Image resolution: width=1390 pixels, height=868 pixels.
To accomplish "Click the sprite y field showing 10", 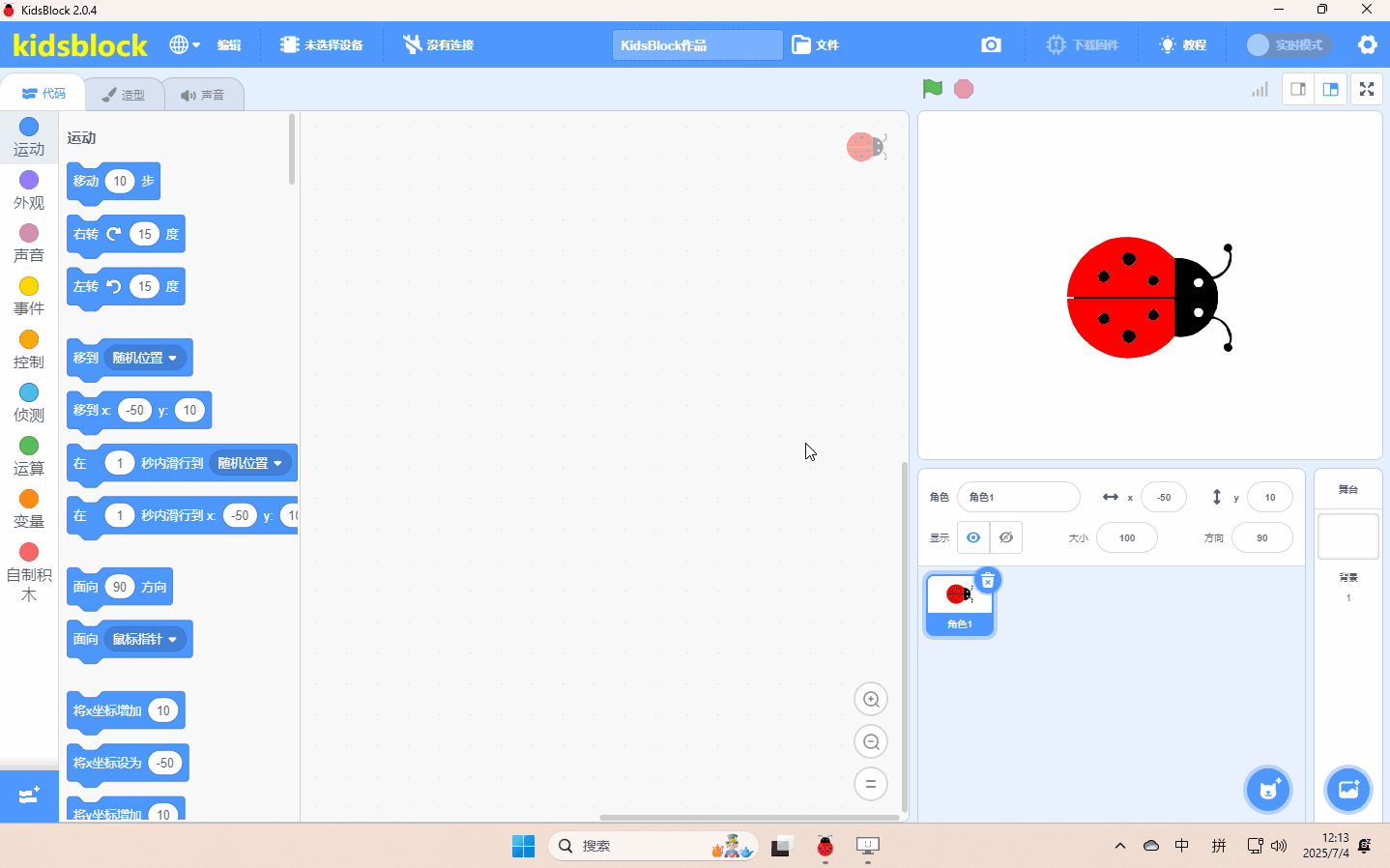I will pos(1270,497).
